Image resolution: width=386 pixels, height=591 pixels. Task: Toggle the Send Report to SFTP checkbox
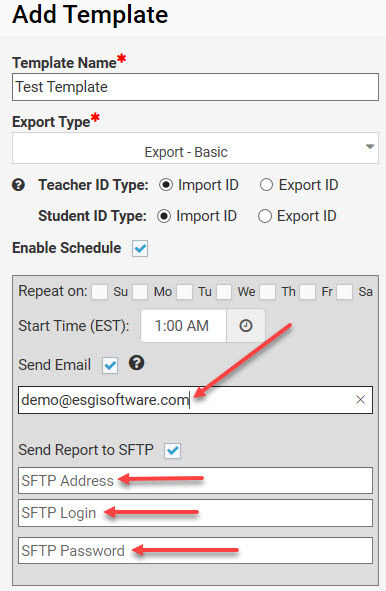click(x=173, y=450)
